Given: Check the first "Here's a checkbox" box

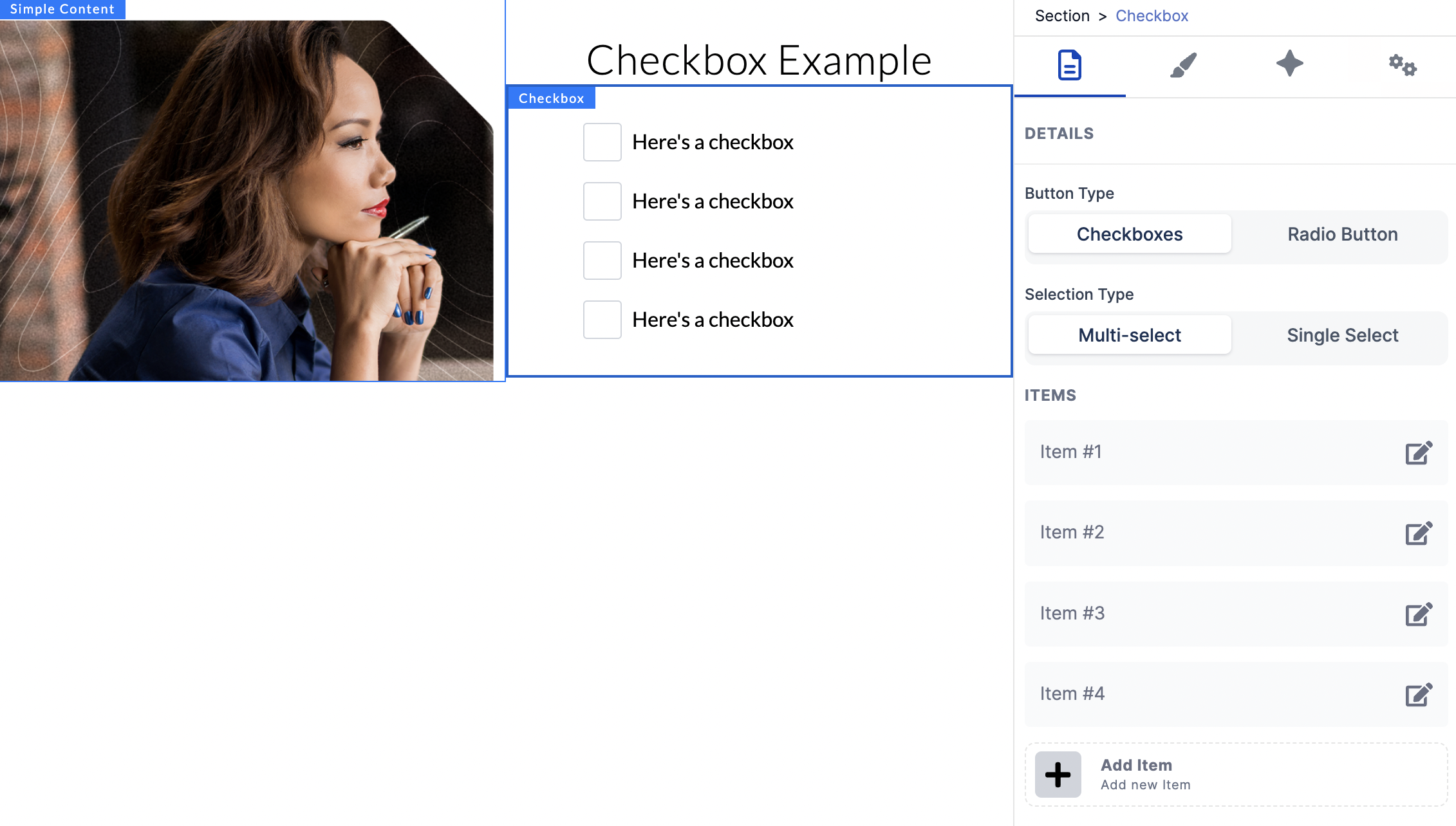Looking at the screenshot, I should coord(601,142).
